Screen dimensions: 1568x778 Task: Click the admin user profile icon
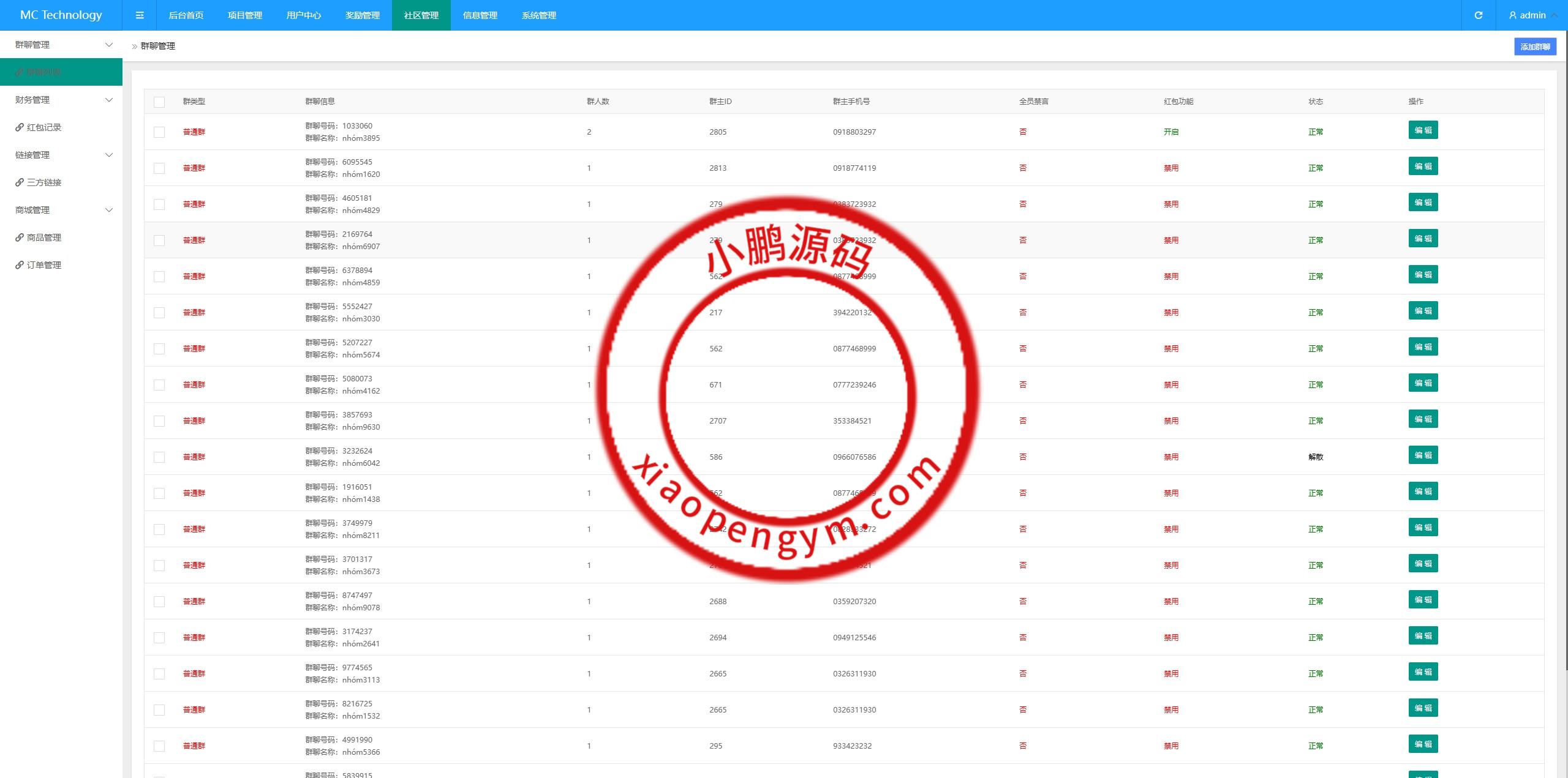coord(1513,15)
